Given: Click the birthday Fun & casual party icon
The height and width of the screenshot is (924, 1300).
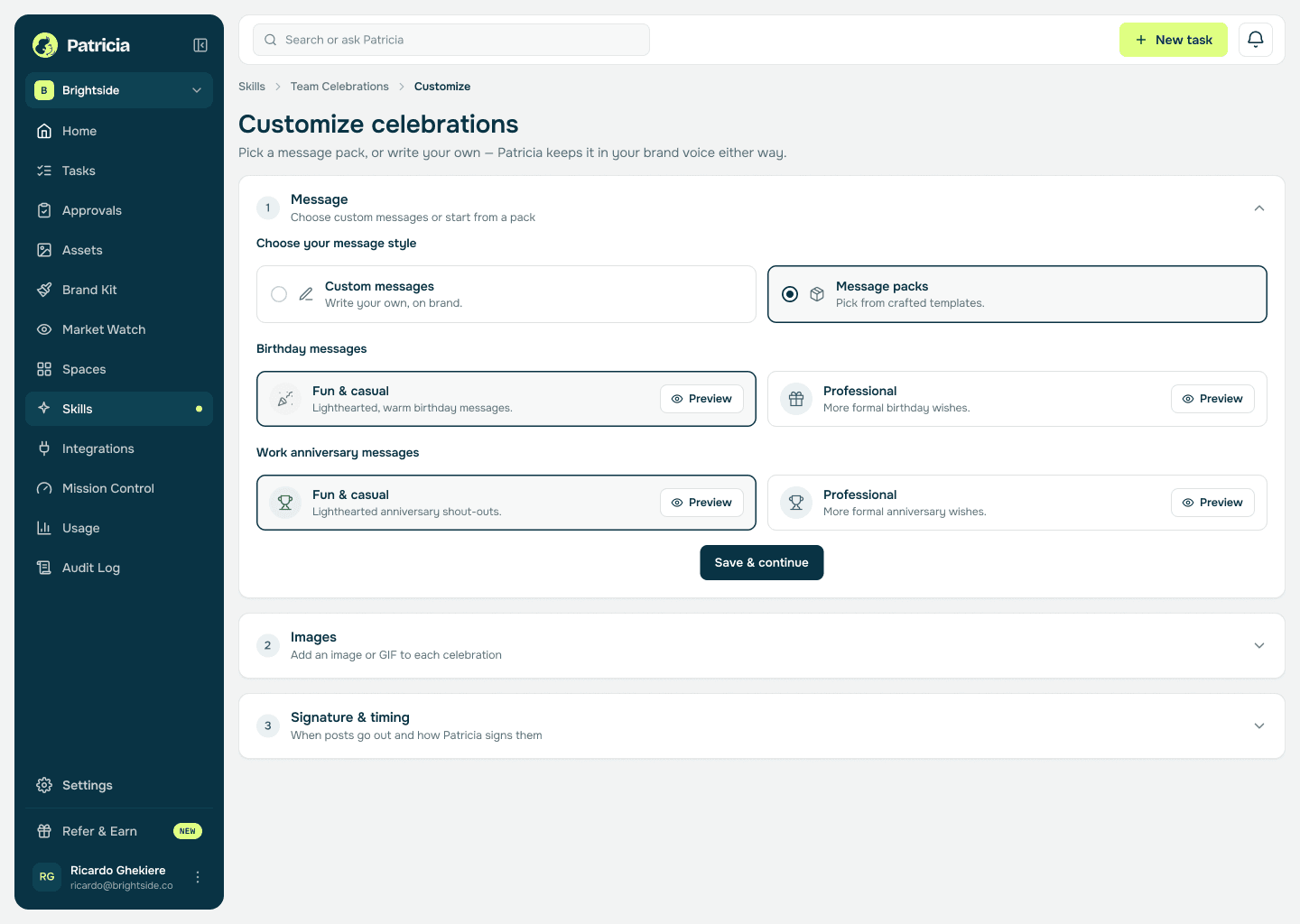Looking at the screenshot, I should coord(285,399).
